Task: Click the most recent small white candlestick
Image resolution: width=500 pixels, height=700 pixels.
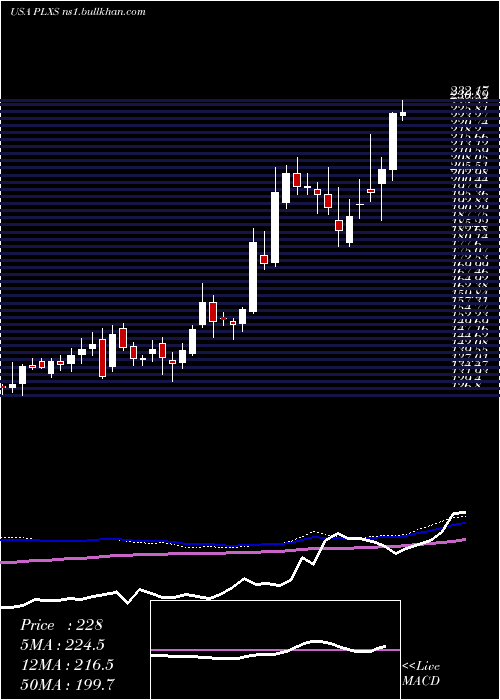Action: click(x=403, y=114)
